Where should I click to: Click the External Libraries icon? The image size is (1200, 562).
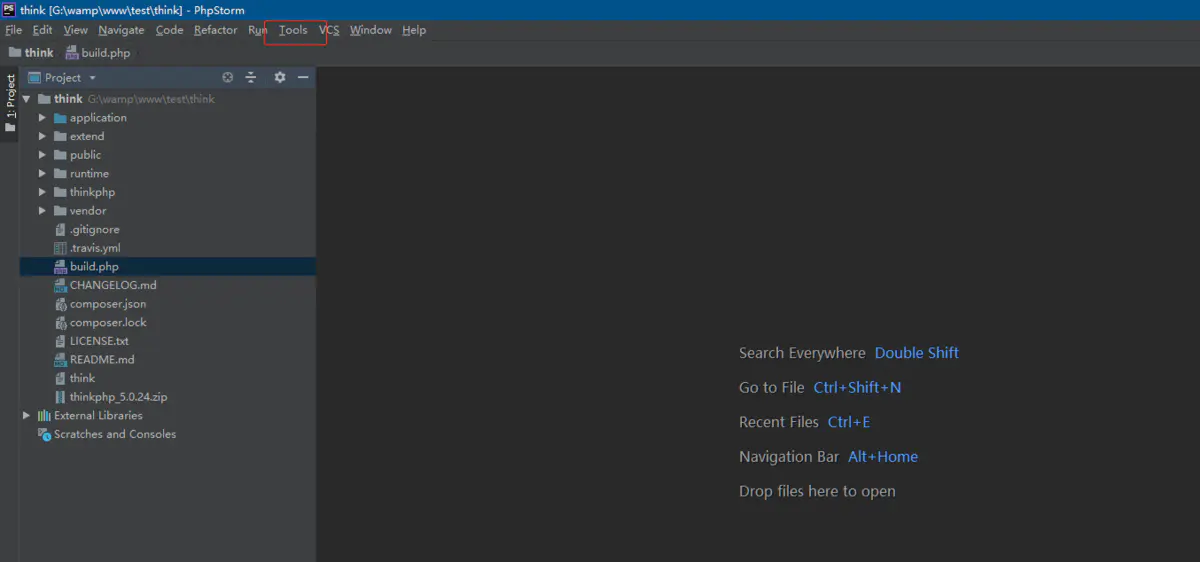(44, 416)
